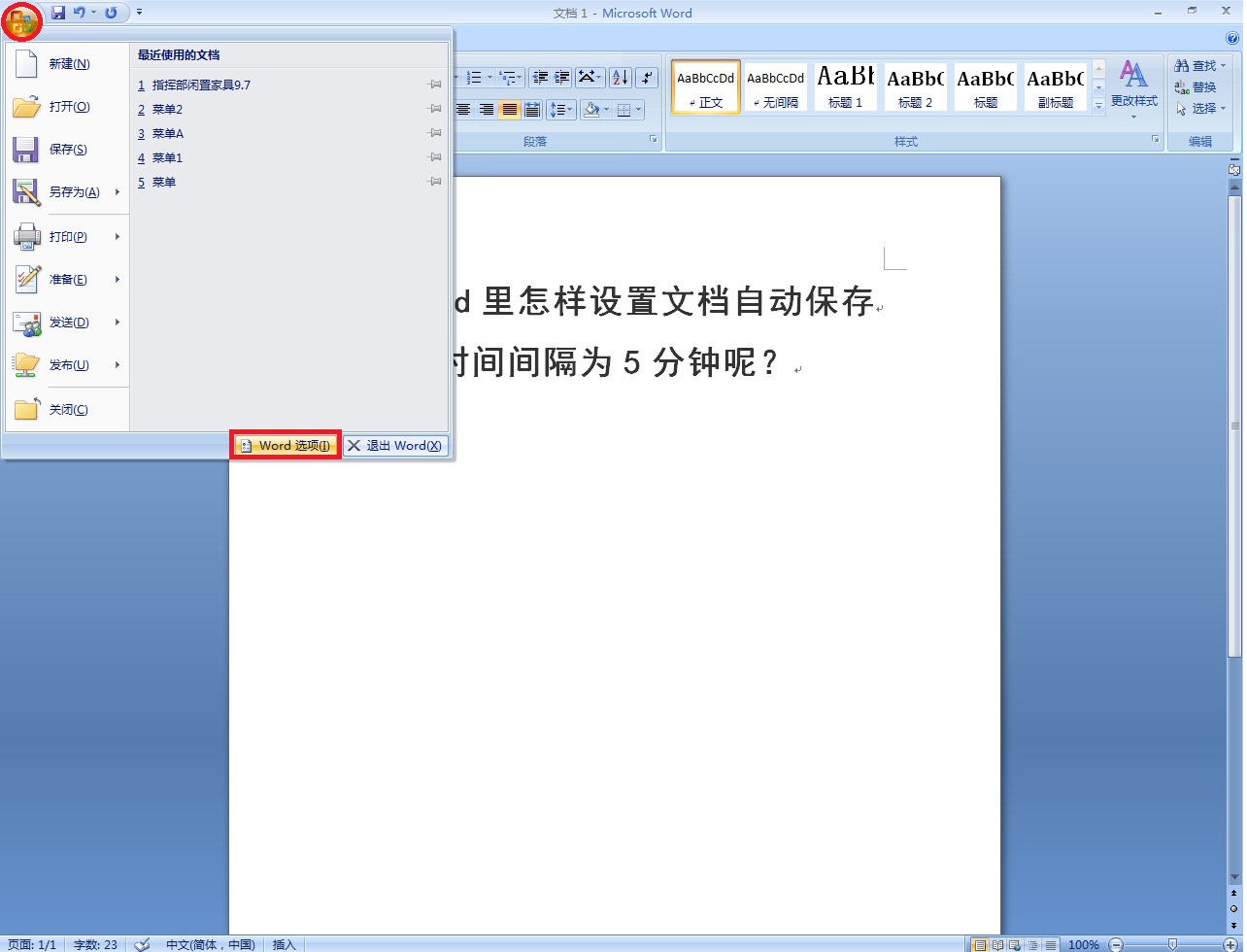The image size is (1247, 952).
Task: Expand the 准备 (Prepare) submenu arrow
Action: 118,279
